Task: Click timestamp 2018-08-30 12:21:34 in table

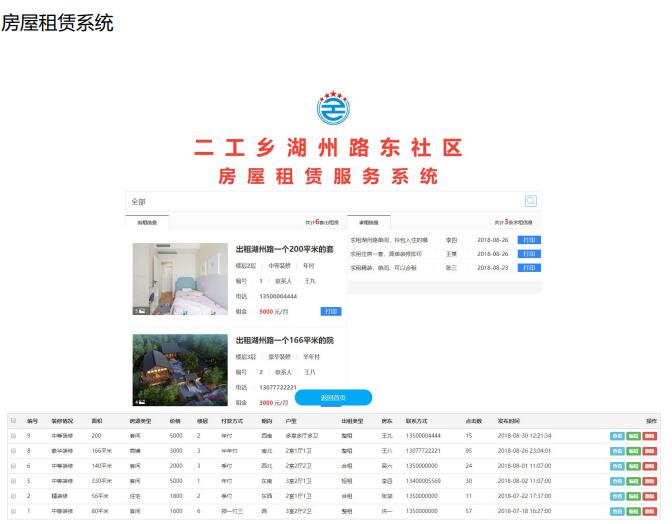Action: click(x=524, y=436)
